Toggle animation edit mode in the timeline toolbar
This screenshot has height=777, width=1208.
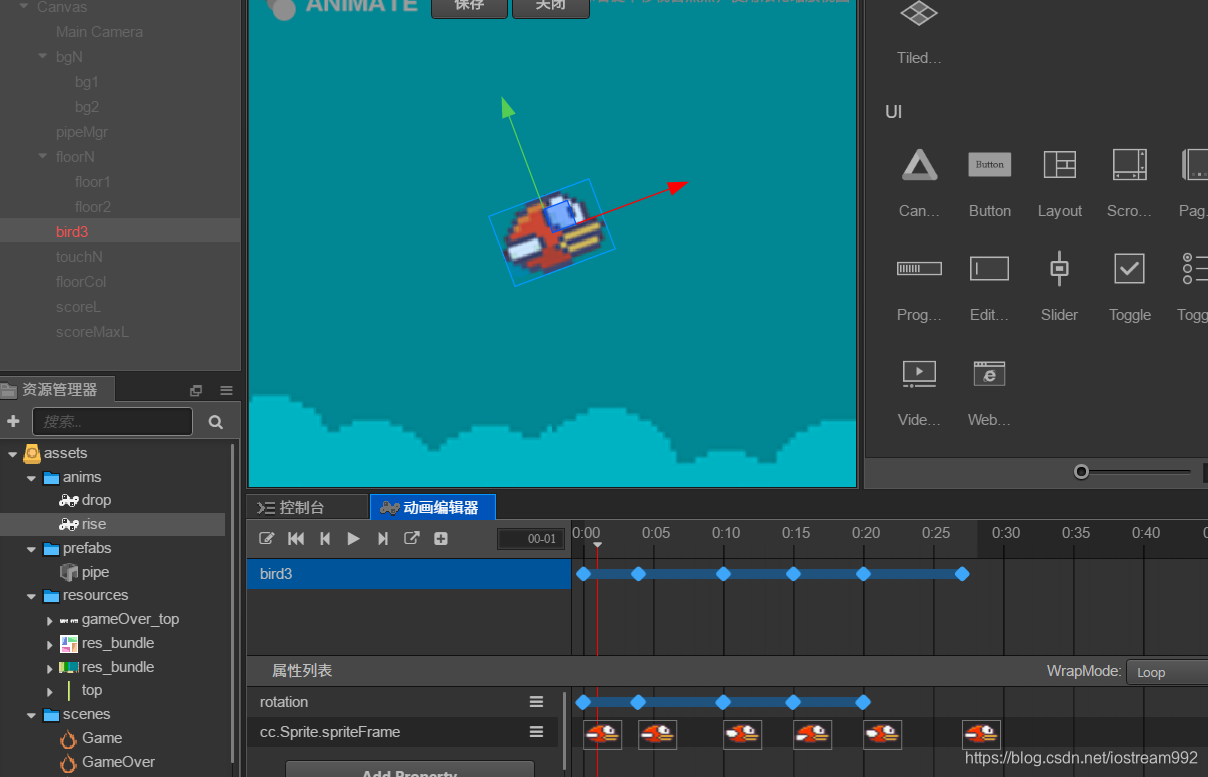pyautogui.click(x=267, y=538)
